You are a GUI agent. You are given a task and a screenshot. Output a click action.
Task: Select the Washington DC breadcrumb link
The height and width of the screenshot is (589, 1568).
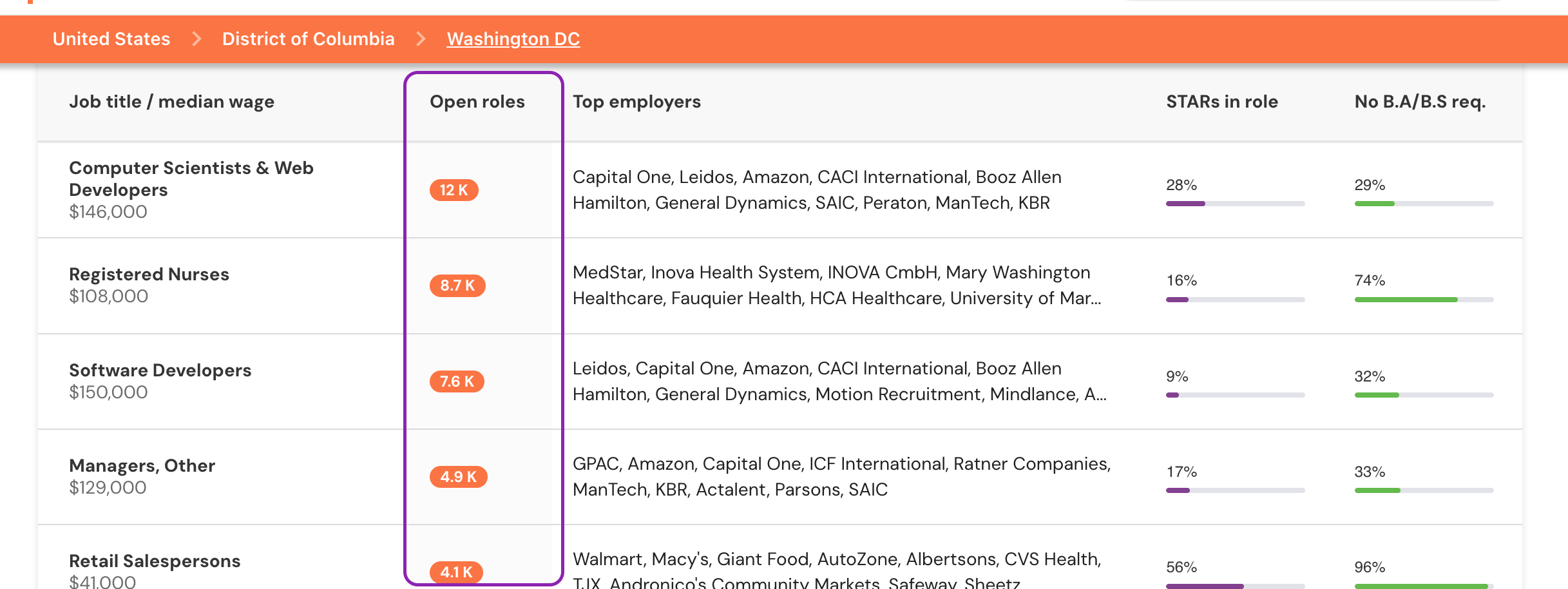coord(513,39)
